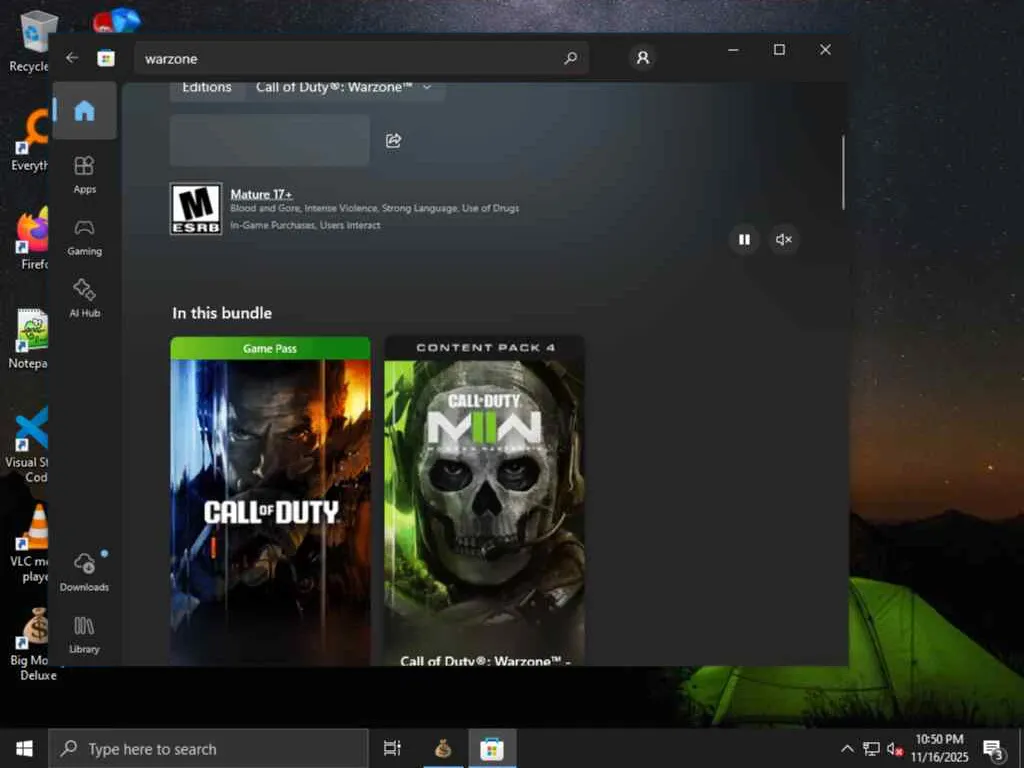This screenshot has width=1024, height=768.
Task: Click the 'In this bundle' heading
Action: pos(222,313)
